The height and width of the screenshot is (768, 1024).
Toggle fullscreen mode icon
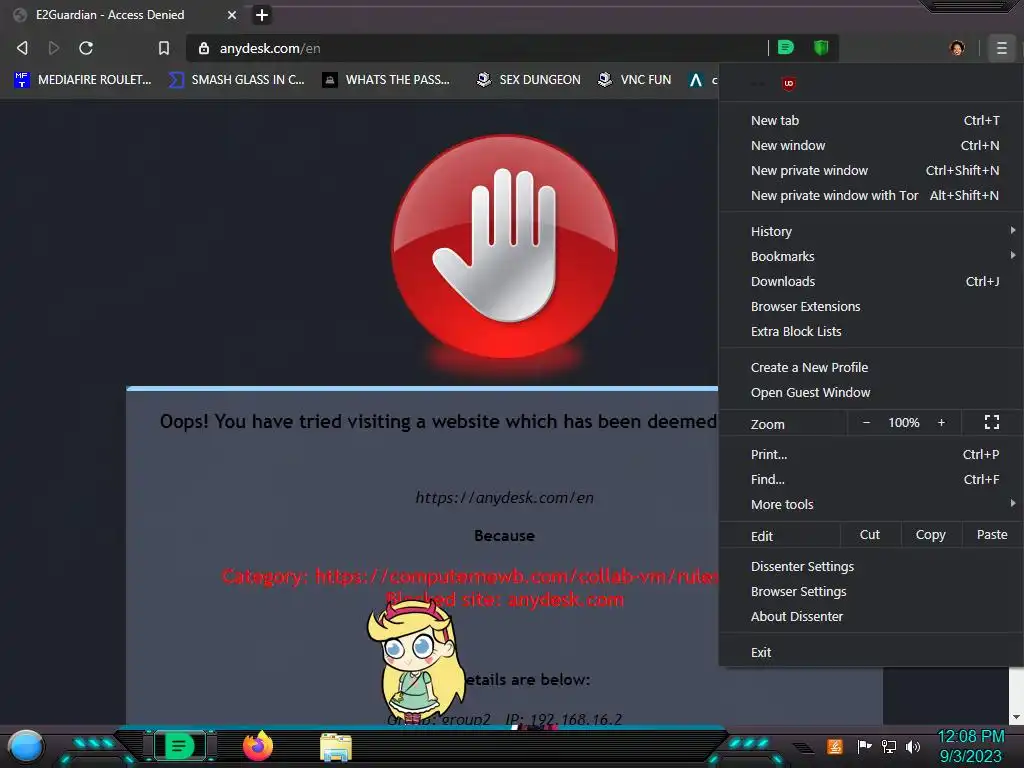[x=991, y=423]
